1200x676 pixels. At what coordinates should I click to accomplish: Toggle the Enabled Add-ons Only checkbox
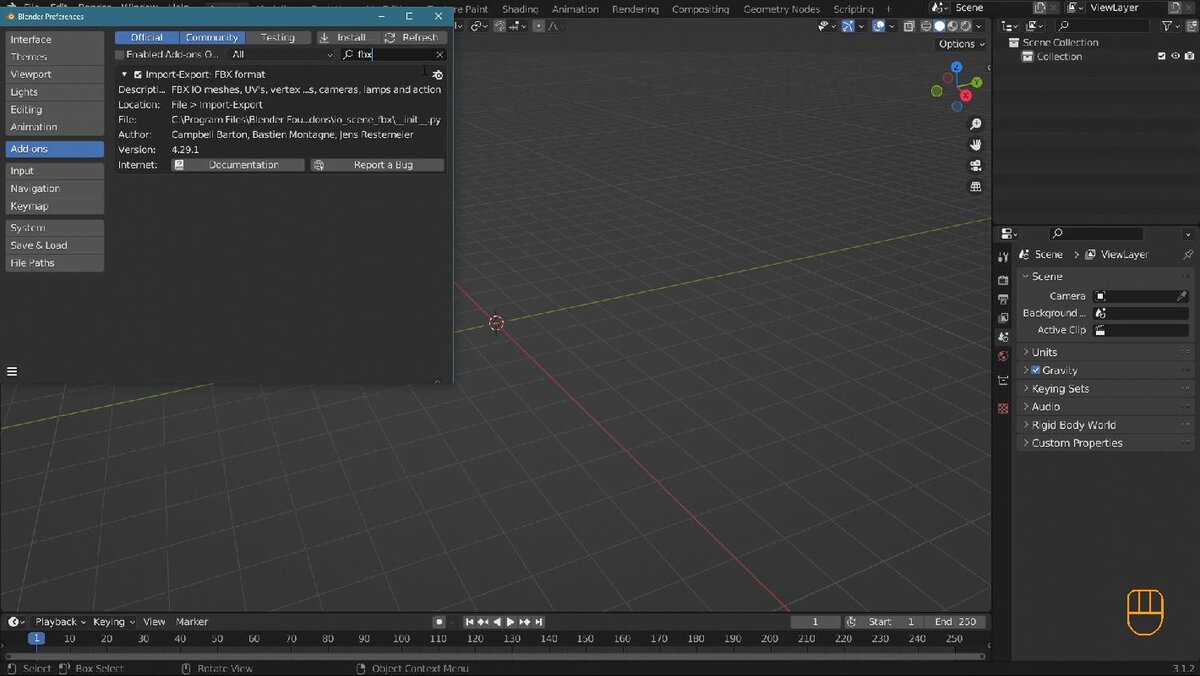(120, 54)
